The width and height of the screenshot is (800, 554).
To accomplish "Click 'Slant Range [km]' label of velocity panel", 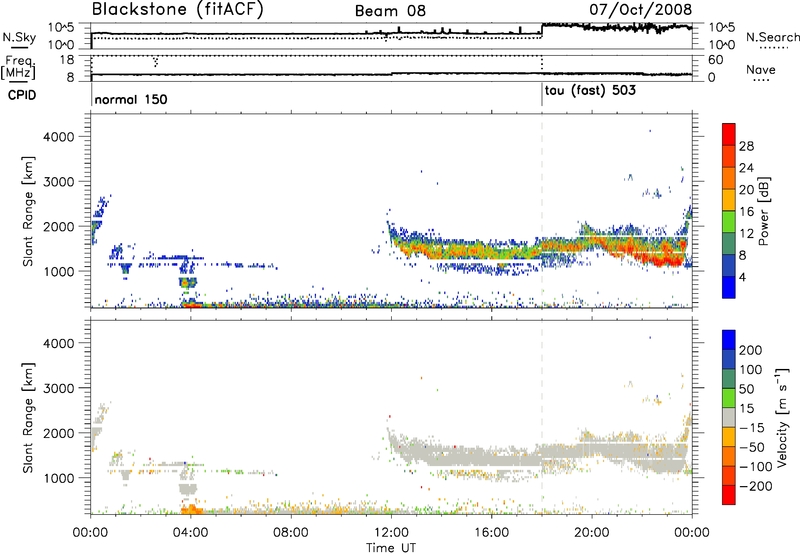I will click(x=28, y=417).
